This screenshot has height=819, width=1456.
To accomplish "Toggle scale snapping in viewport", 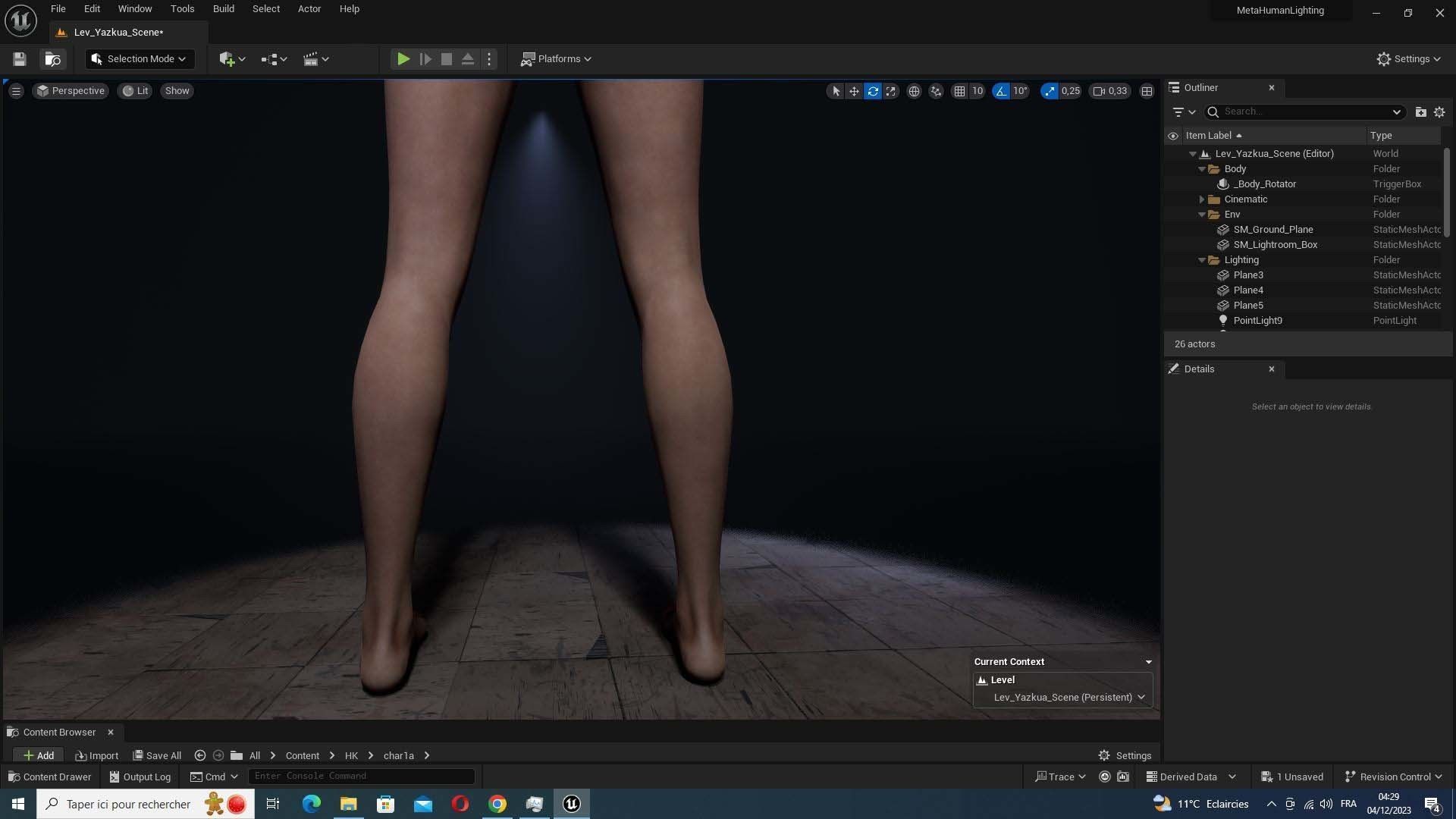I will click(x=1050, y=91).
